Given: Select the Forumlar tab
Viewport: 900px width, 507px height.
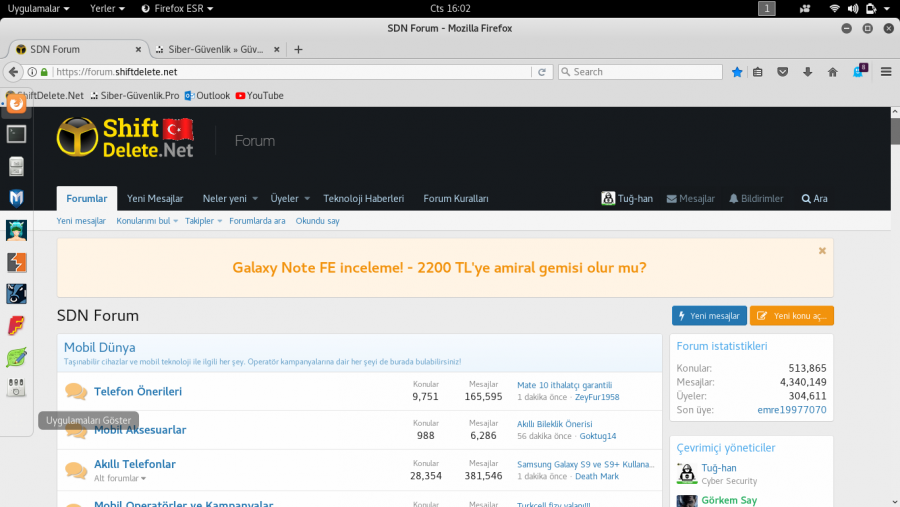Looking at the screenshot, I should click(x=87, y=199).
